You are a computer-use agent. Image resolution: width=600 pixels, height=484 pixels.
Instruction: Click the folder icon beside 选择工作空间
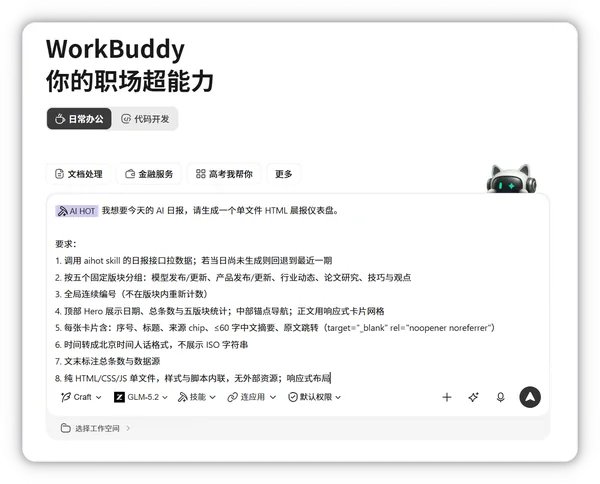click(x=66, y=428)
